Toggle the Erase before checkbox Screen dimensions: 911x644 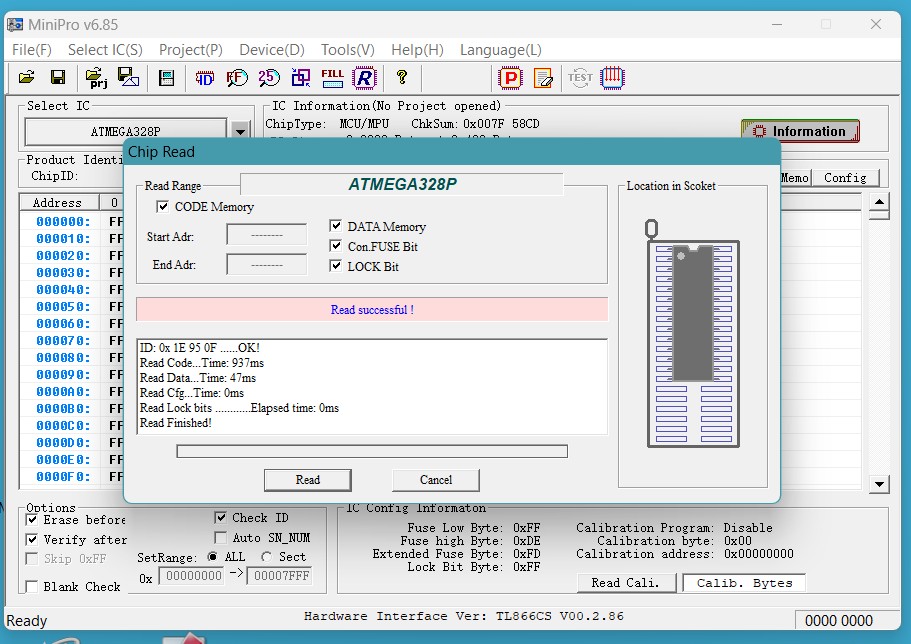(32, 519)
